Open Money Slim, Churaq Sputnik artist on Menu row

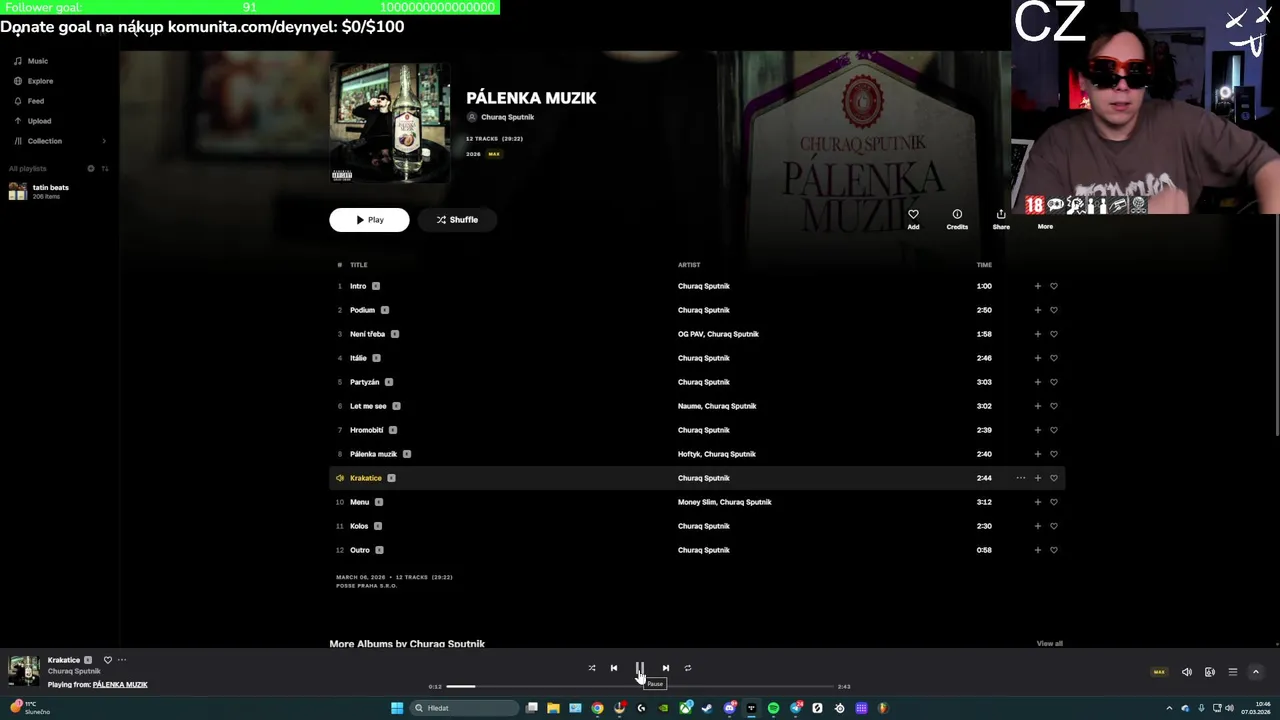tap(724, 502)
